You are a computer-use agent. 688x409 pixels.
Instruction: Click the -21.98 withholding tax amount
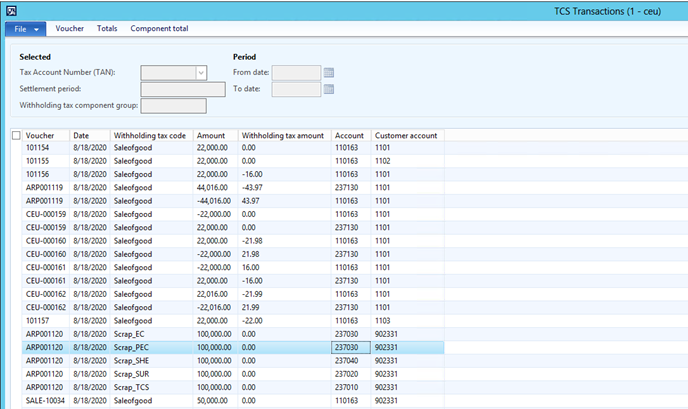[284, 241]
